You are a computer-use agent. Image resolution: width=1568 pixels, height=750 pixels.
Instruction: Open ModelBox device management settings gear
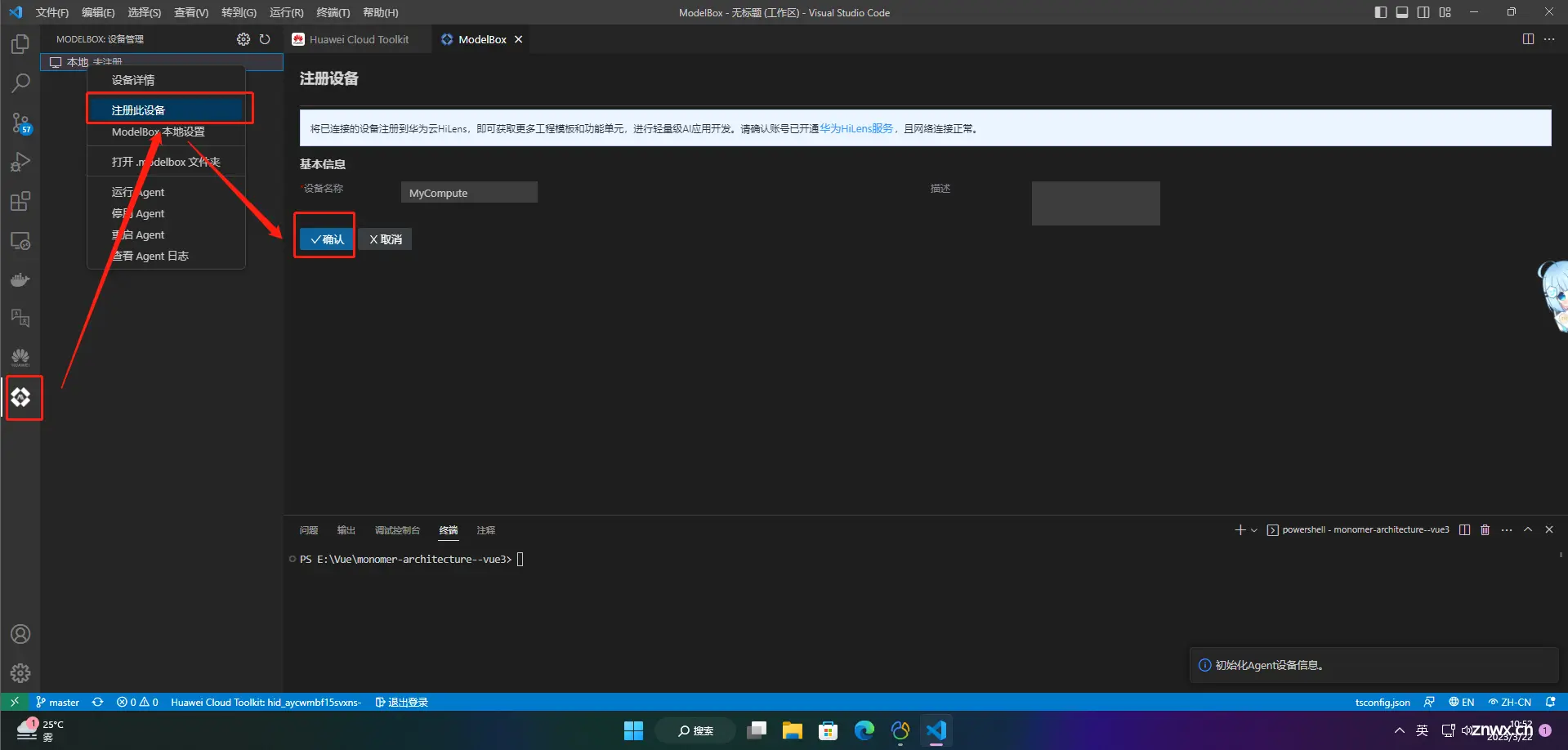243,39
